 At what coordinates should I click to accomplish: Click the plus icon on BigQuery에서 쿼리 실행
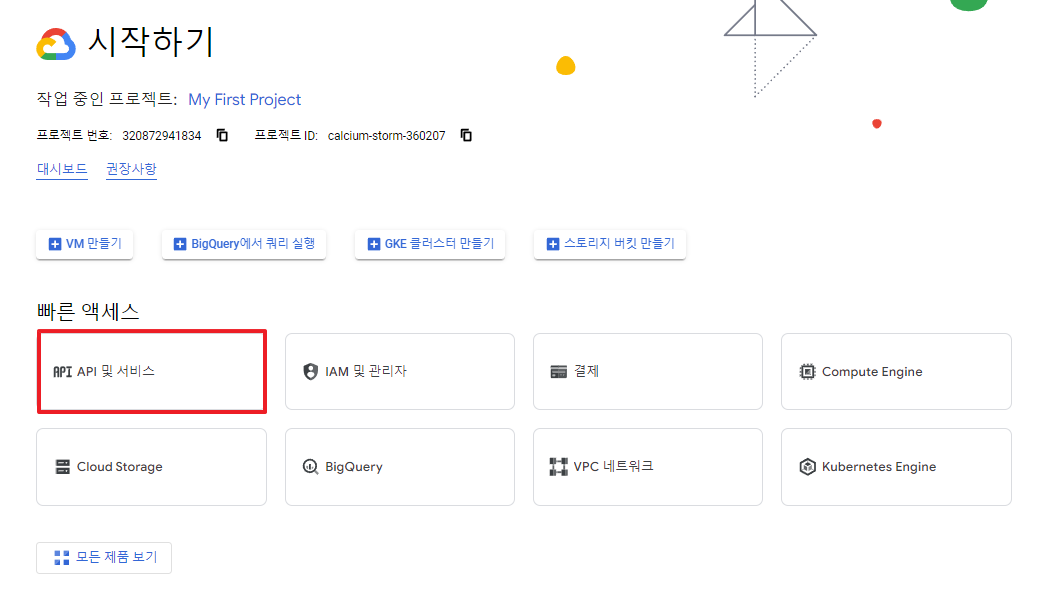(x=180, y=245)
